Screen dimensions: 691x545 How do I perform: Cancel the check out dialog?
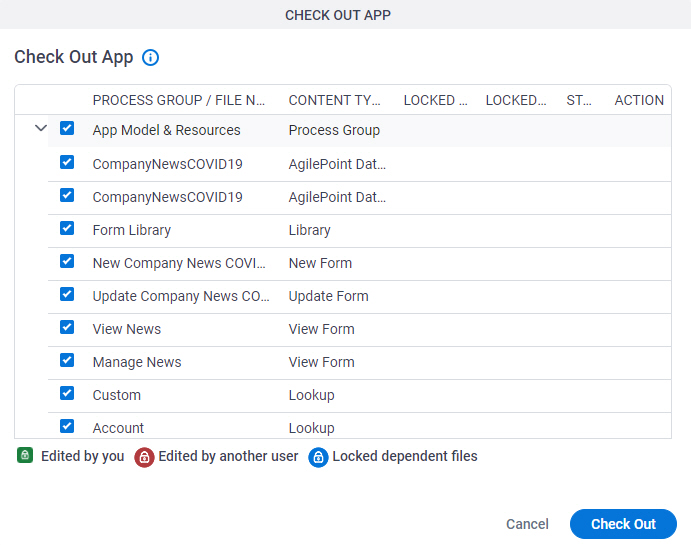click(x=527, y=524)
